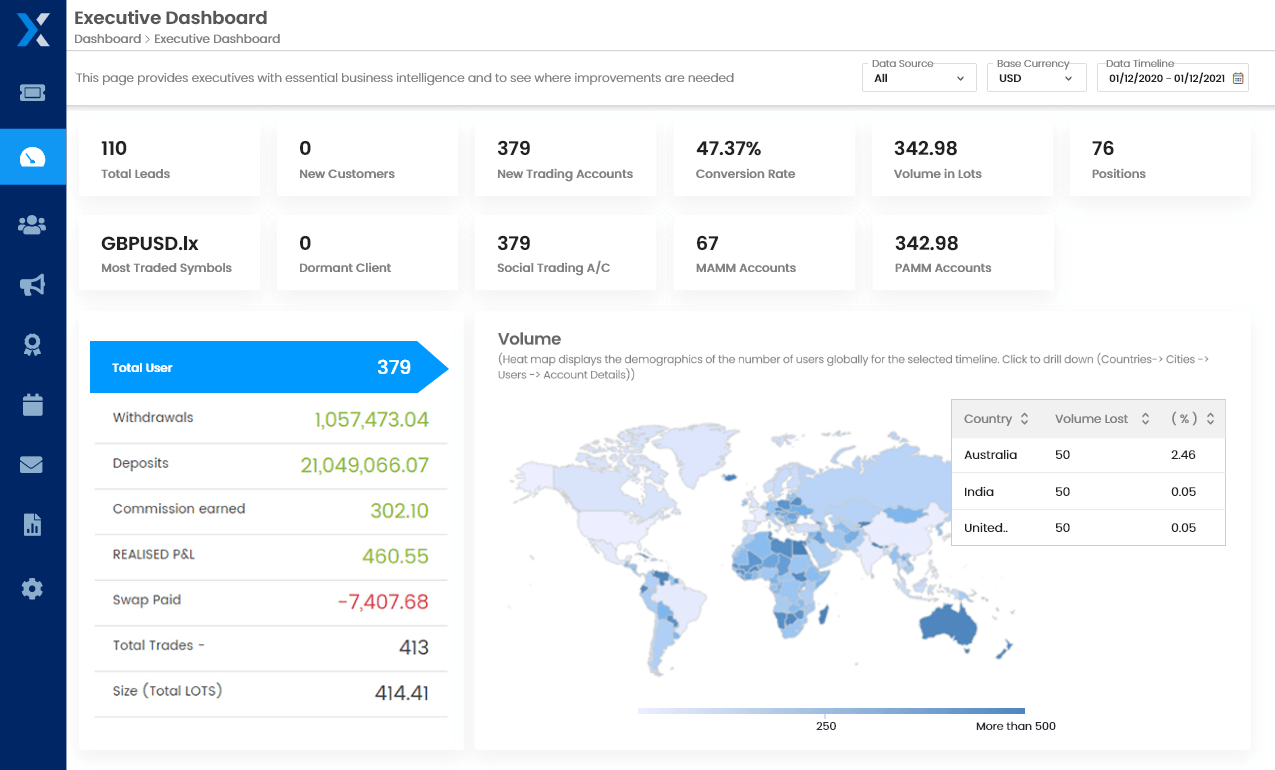Open the Social Trading A/C card
Image resolution: width=1275 pixels, height=770 pixels.
(565, 254)
